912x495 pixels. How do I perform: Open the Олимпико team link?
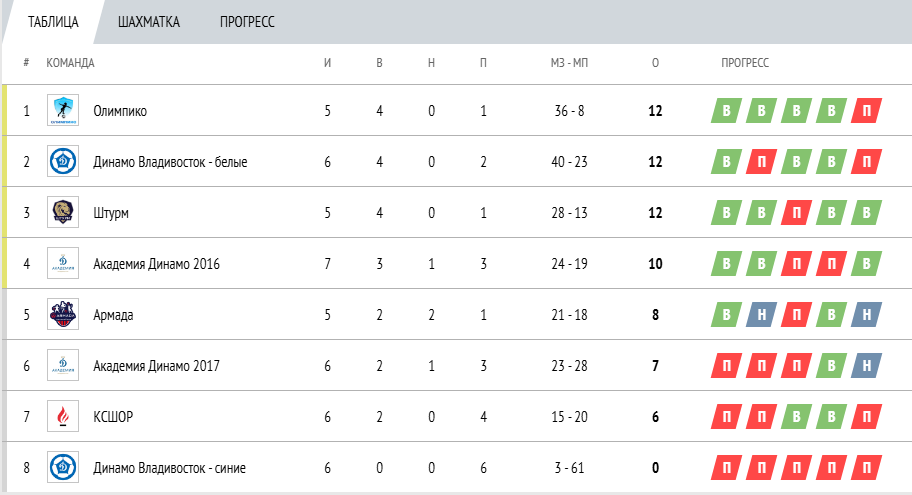coord(120,111)
